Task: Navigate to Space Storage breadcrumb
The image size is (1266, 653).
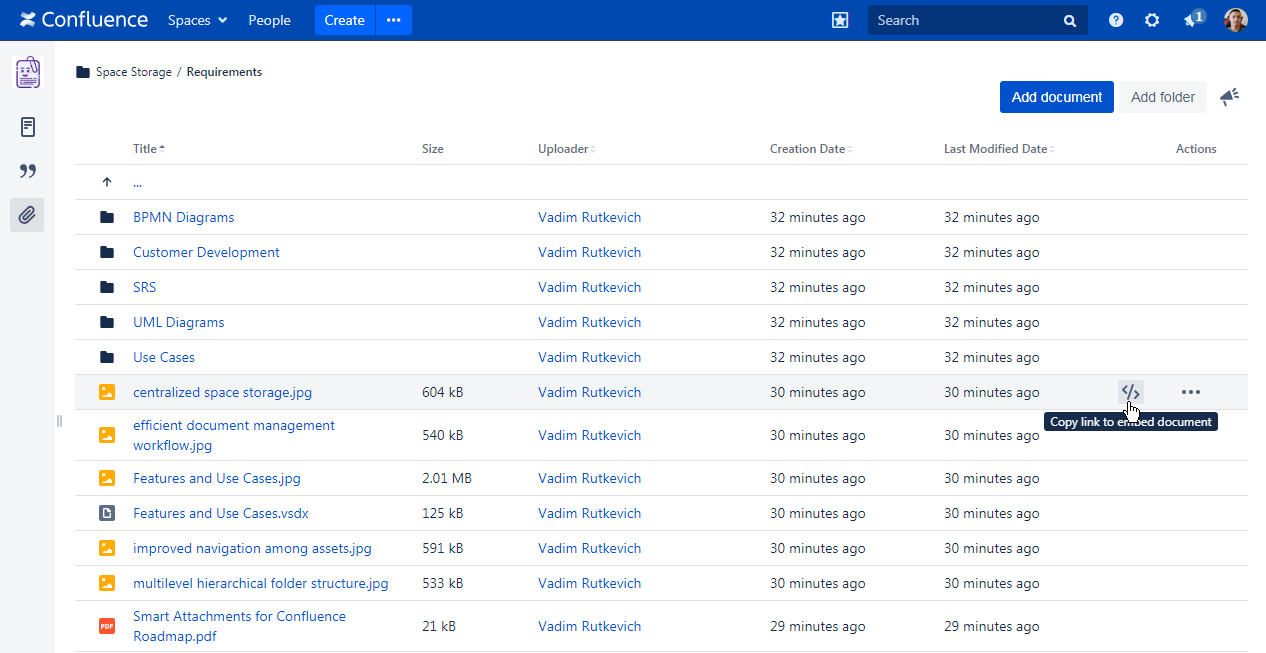Action: [133, 72]
